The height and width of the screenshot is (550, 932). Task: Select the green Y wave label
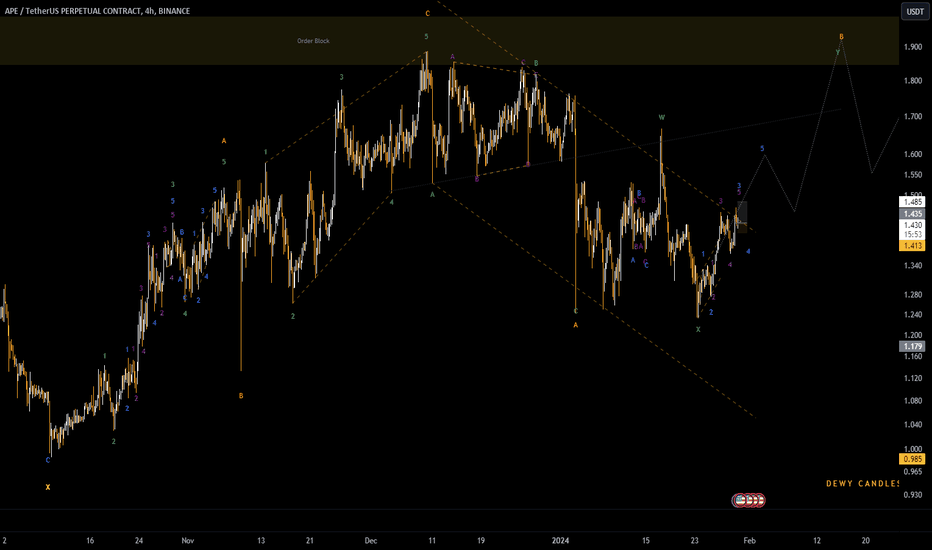click(x=838, y=52)
